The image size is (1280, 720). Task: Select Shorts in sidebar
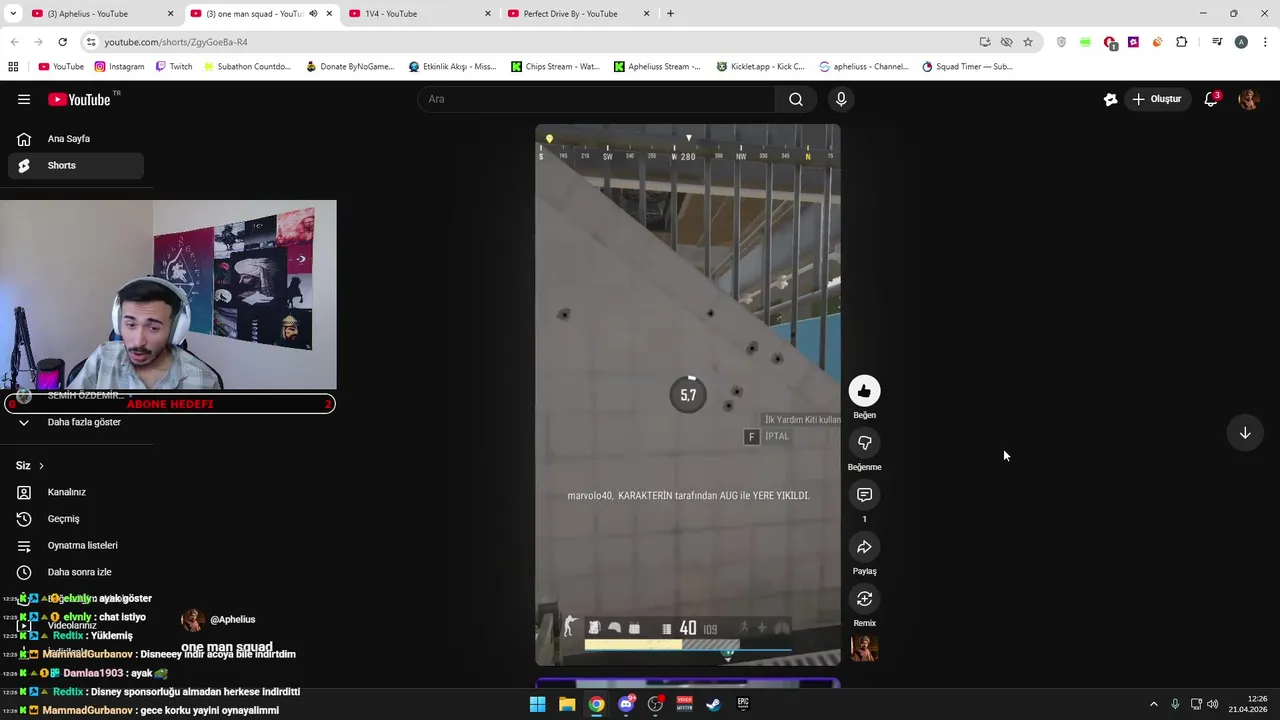tap(76, 165)
